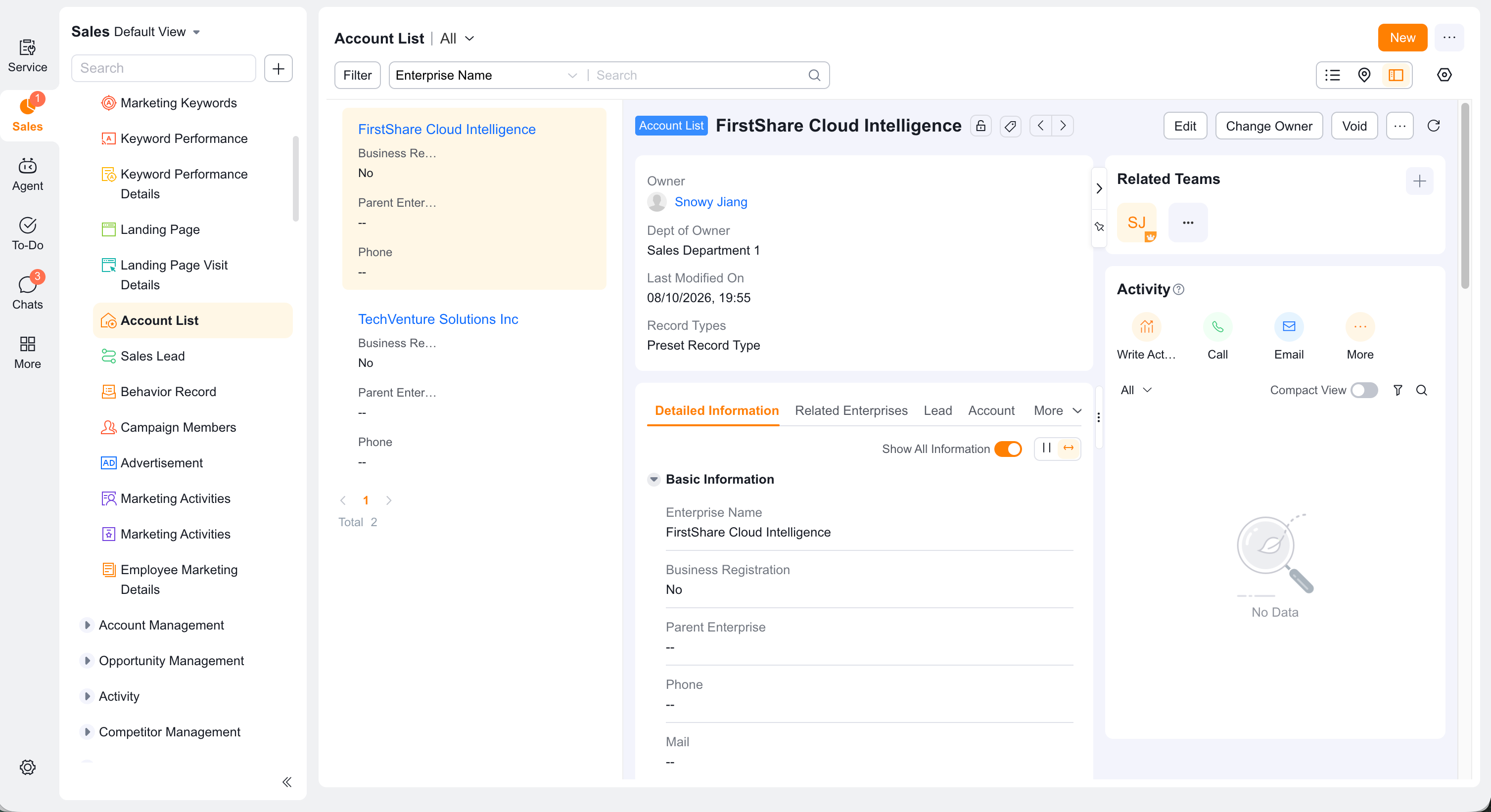Click the orange New button

(x=1402, y=38)
